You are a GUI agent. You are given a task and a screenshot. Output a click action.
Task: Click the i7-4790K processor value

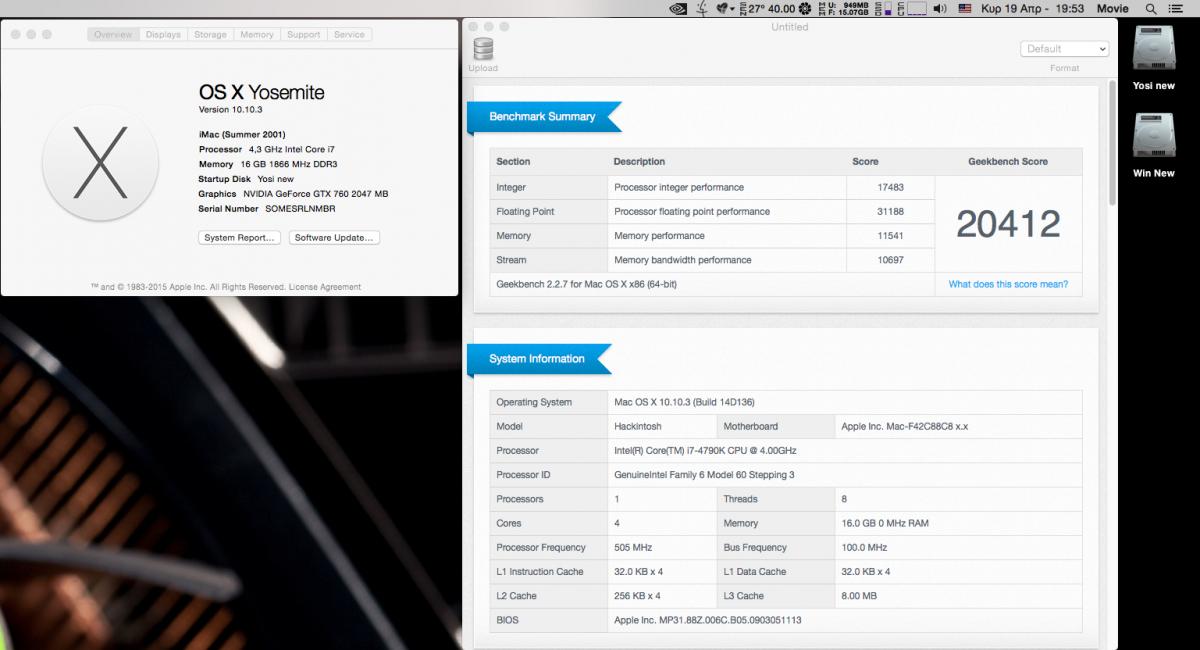point(705,451)
